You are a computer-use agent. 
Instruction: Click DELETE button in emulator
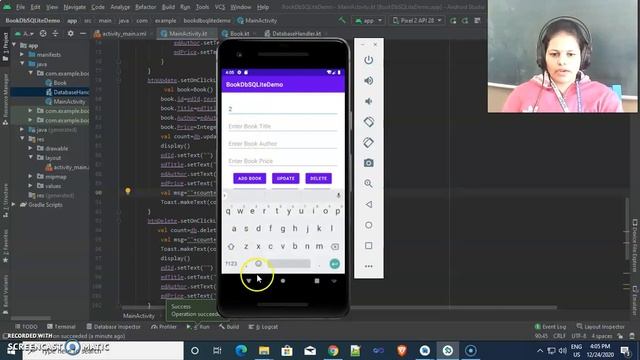pyautogui.click(x=318, y=178)
